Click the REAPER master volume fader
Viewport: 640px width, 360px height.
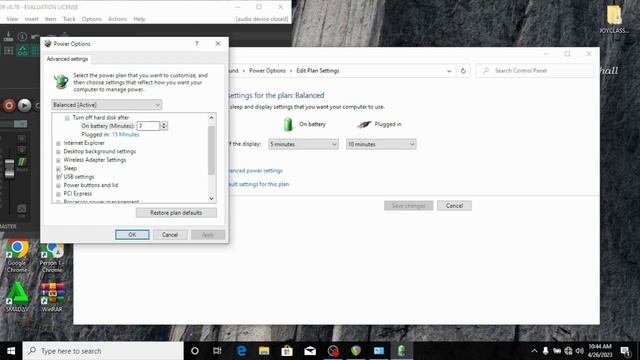click(9, 168)
